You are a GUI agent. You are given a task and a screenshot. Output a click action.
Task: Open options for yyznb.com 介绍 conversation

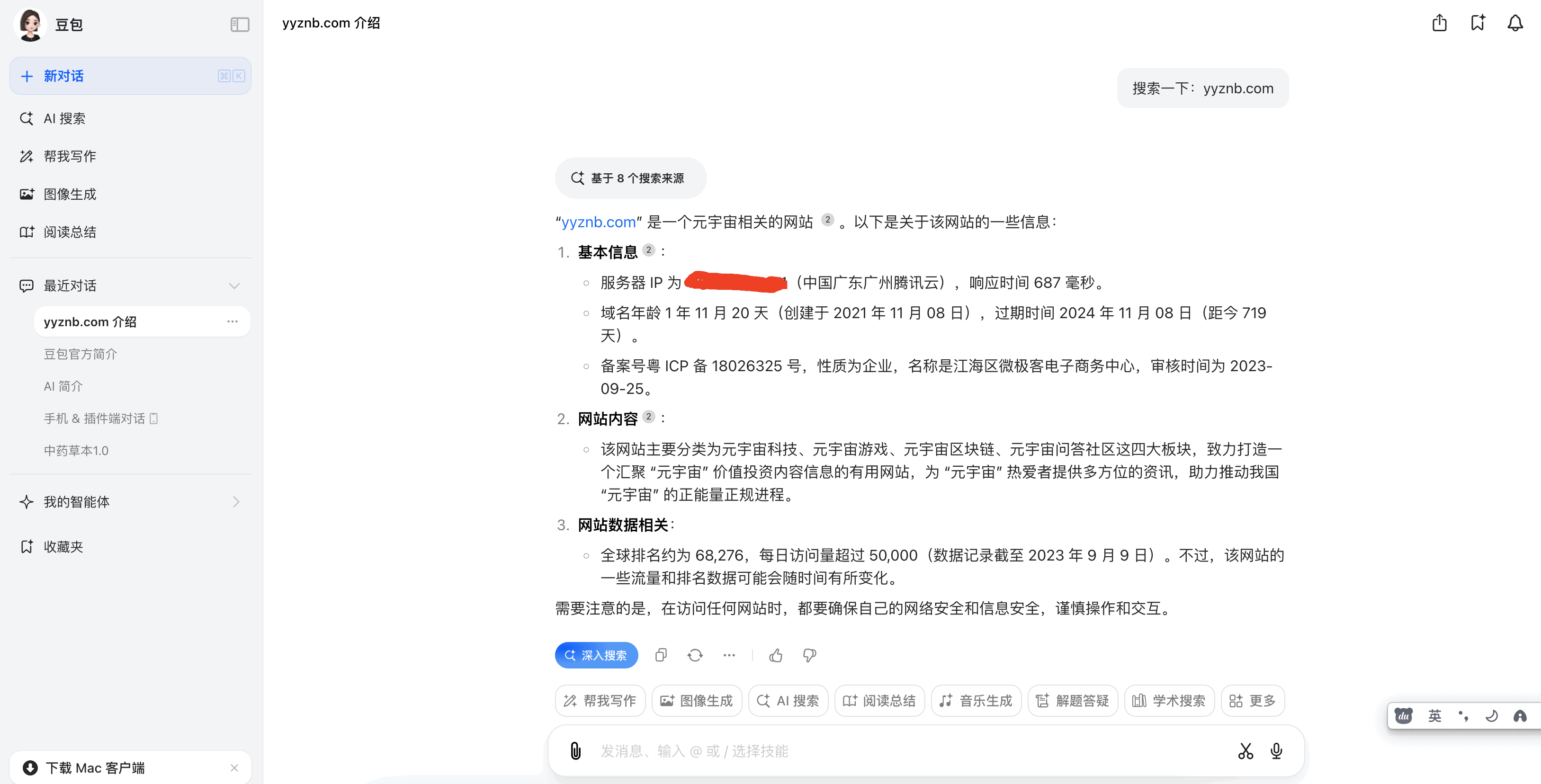(x=232, y=322)
